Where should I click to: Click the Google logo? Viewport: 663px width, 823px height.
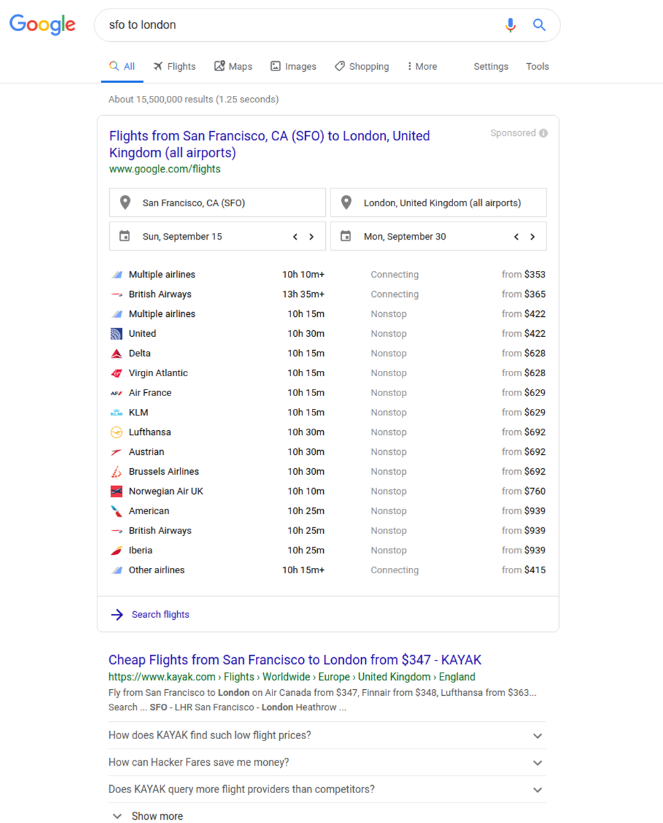coord(43,25)
